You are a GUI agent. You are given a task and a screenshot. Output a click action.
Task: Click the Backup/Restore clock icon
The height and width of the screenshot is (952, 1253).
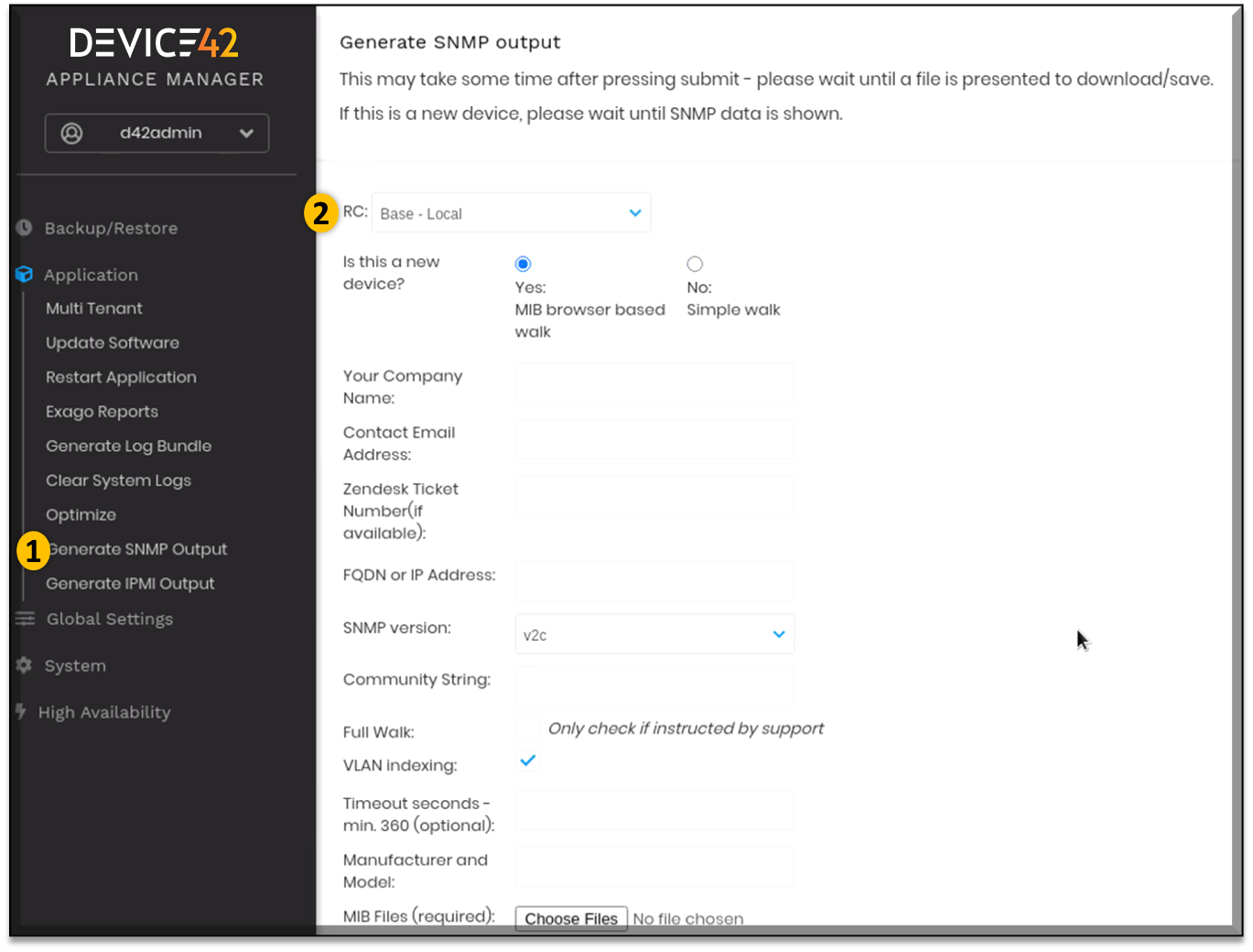(x=23, y=227)
